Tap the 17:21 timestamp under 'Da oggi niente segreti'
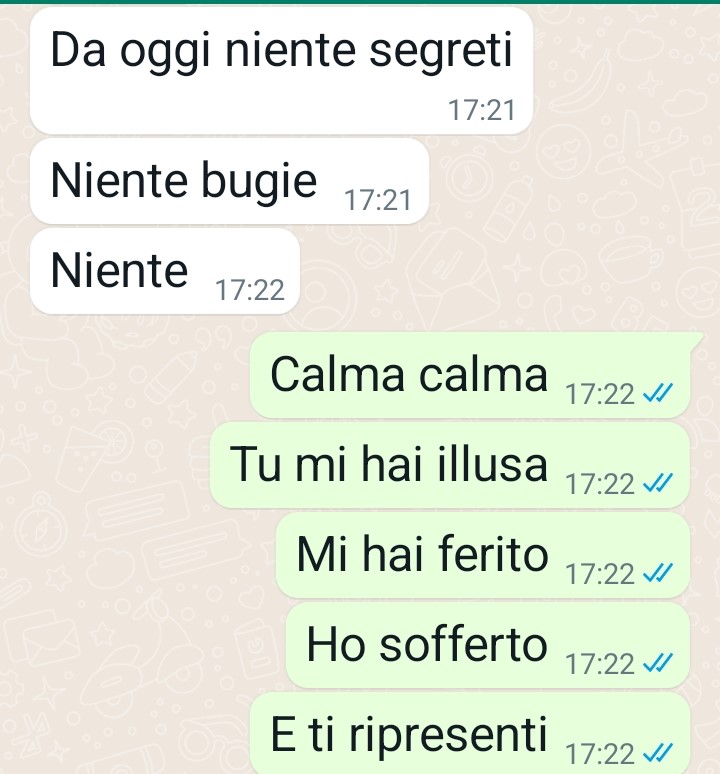720x774 pixels. coord(482,110)
